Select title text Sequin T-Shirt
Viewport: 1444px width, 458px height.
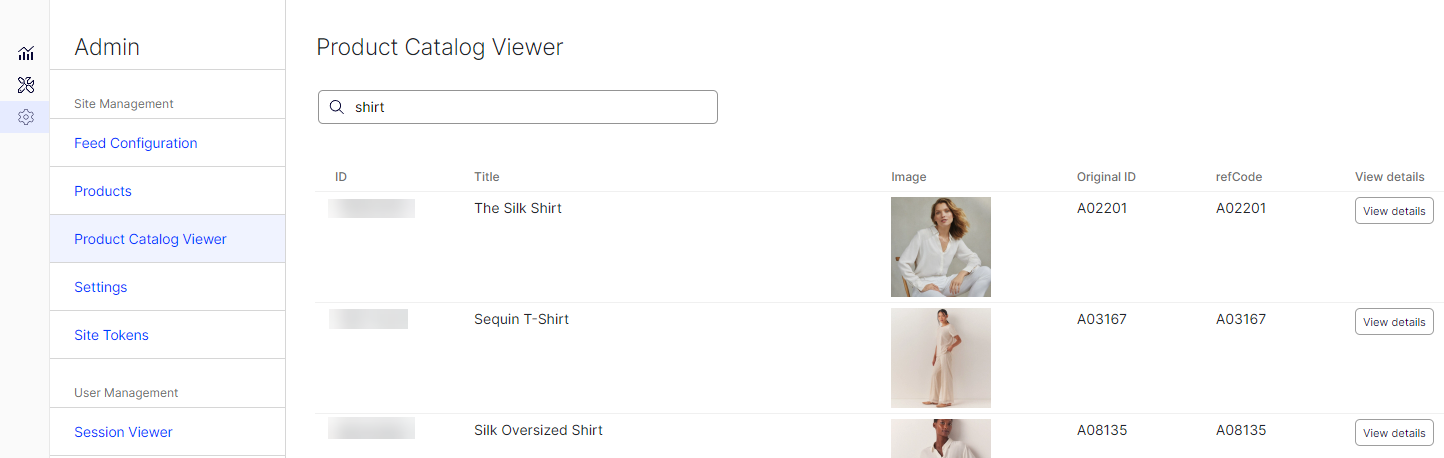pyautogui.click(x=521, y=319)
